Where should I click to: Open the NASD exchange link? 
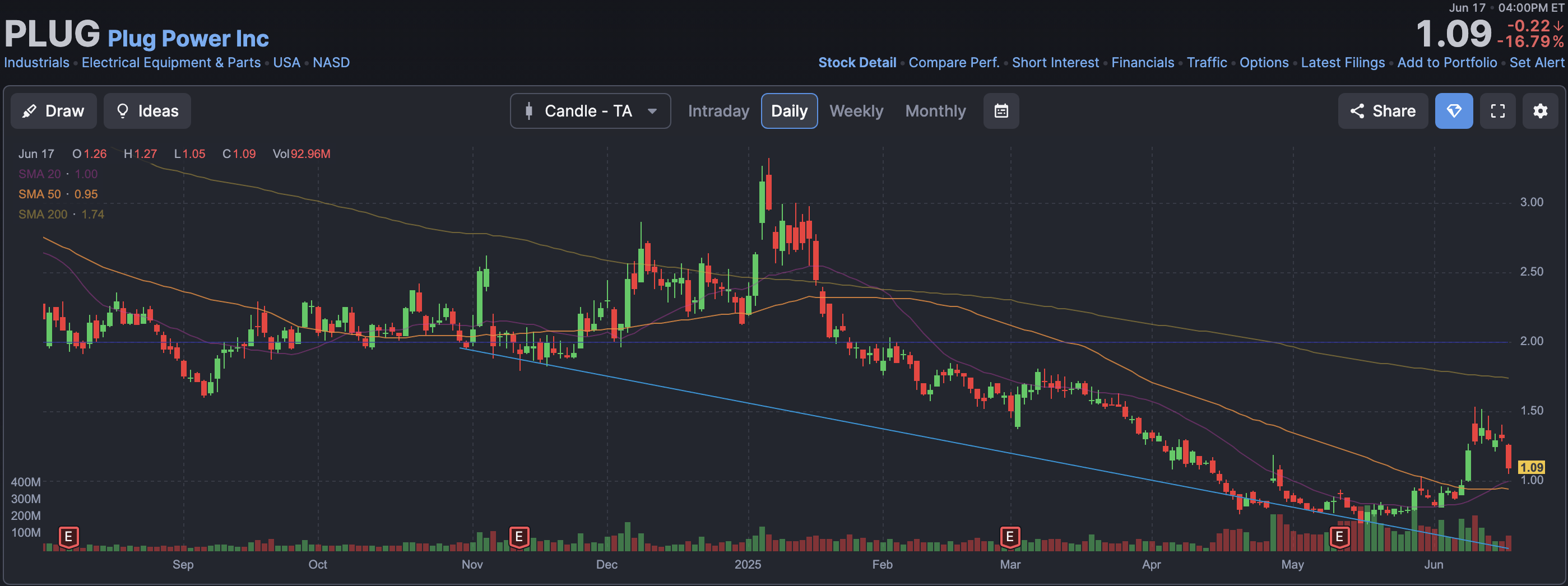coord(331,63)
